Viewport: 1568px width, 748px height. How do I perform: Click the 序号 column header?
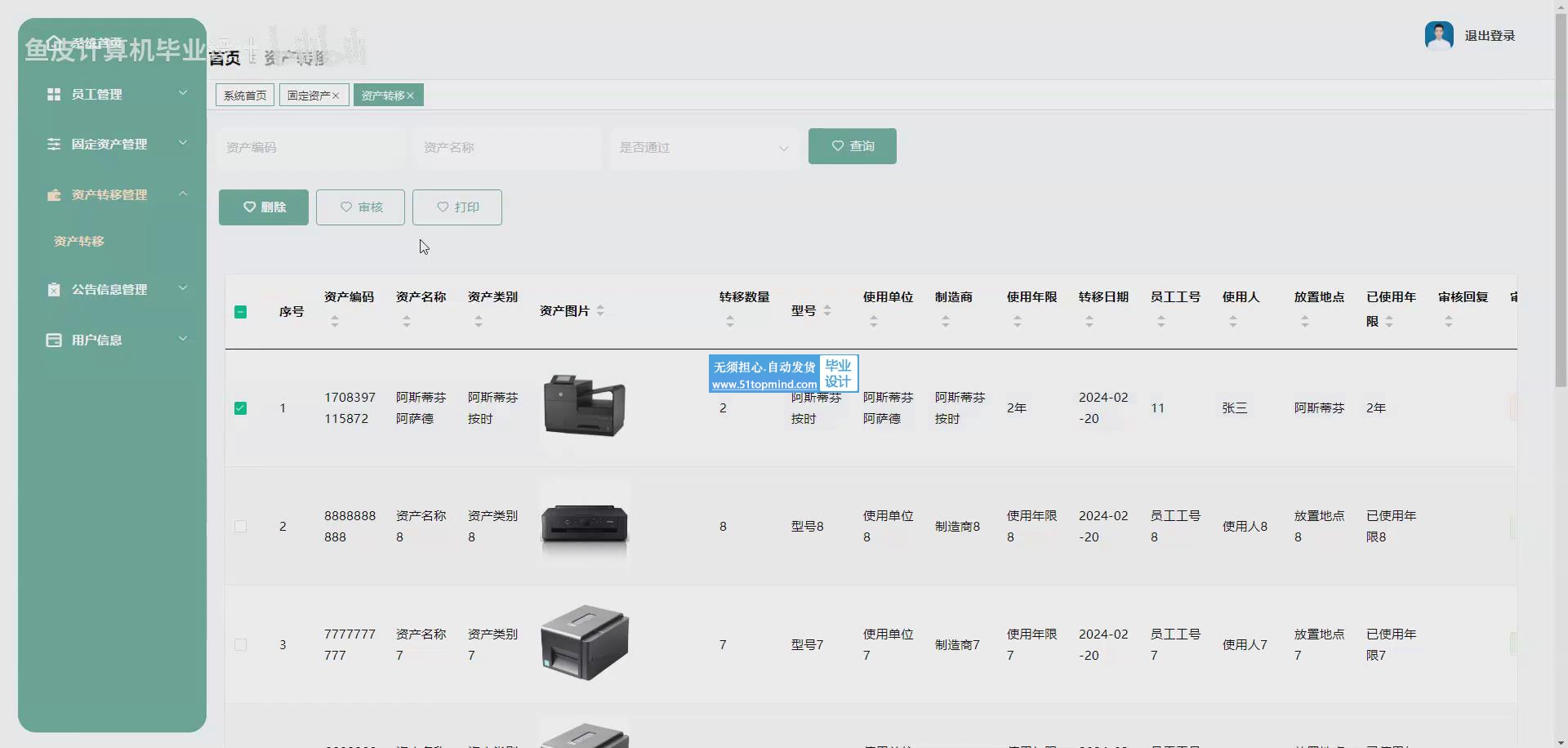pos(292,312)
